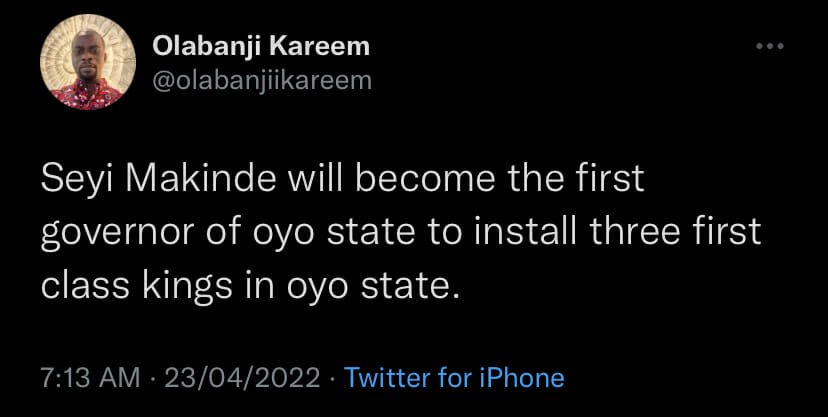828x417 pixels.
Task: Click AM in the tweet timestamp
Action: pyautogui.click(x=121, y=378)
